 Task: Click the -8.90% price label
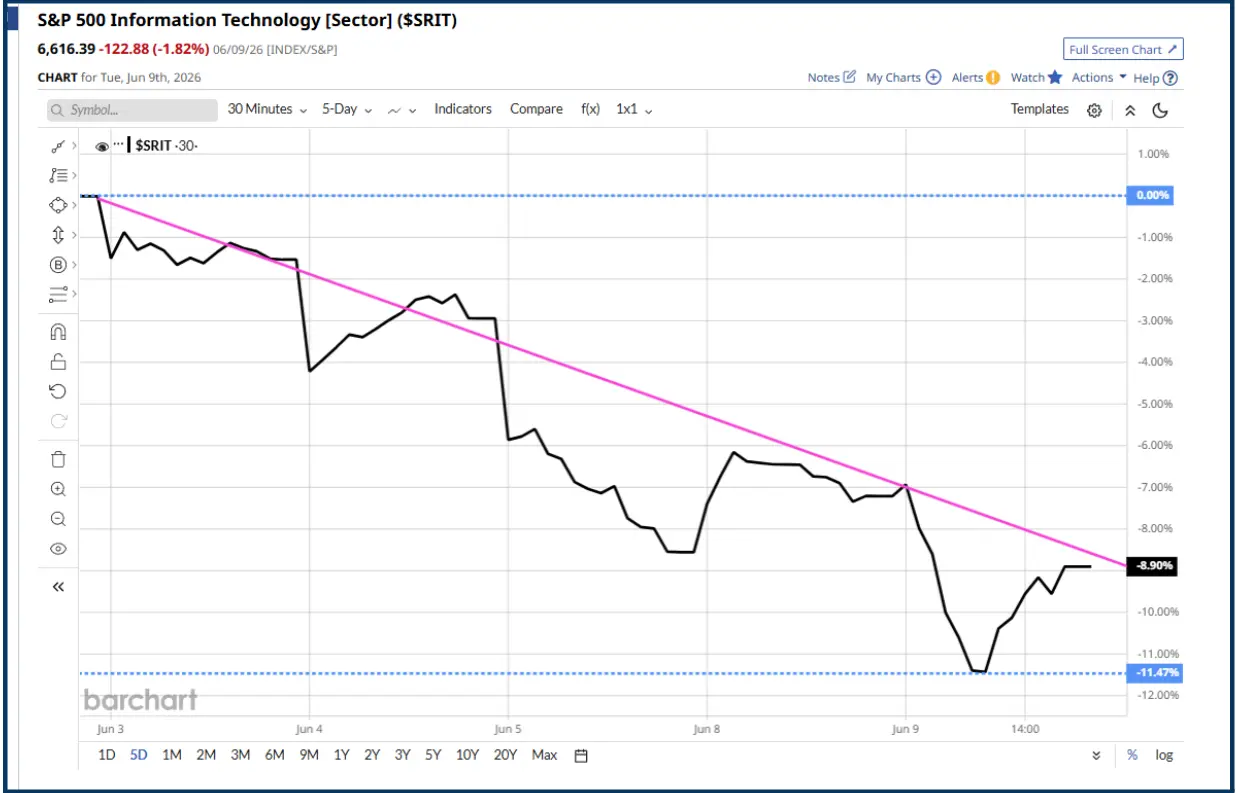pyautogui.click(x=1151, y=566)
